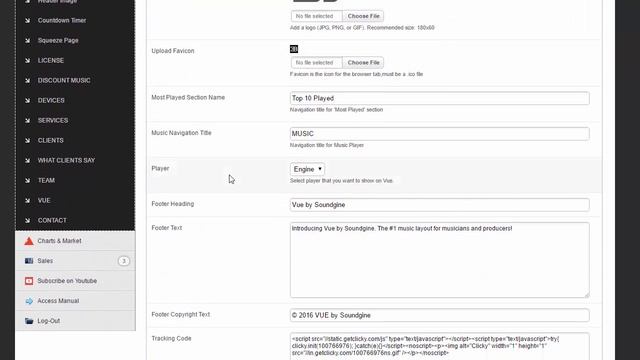Click inside the Footer Text textarea
The image size is (640, 360).
point(440,260)
